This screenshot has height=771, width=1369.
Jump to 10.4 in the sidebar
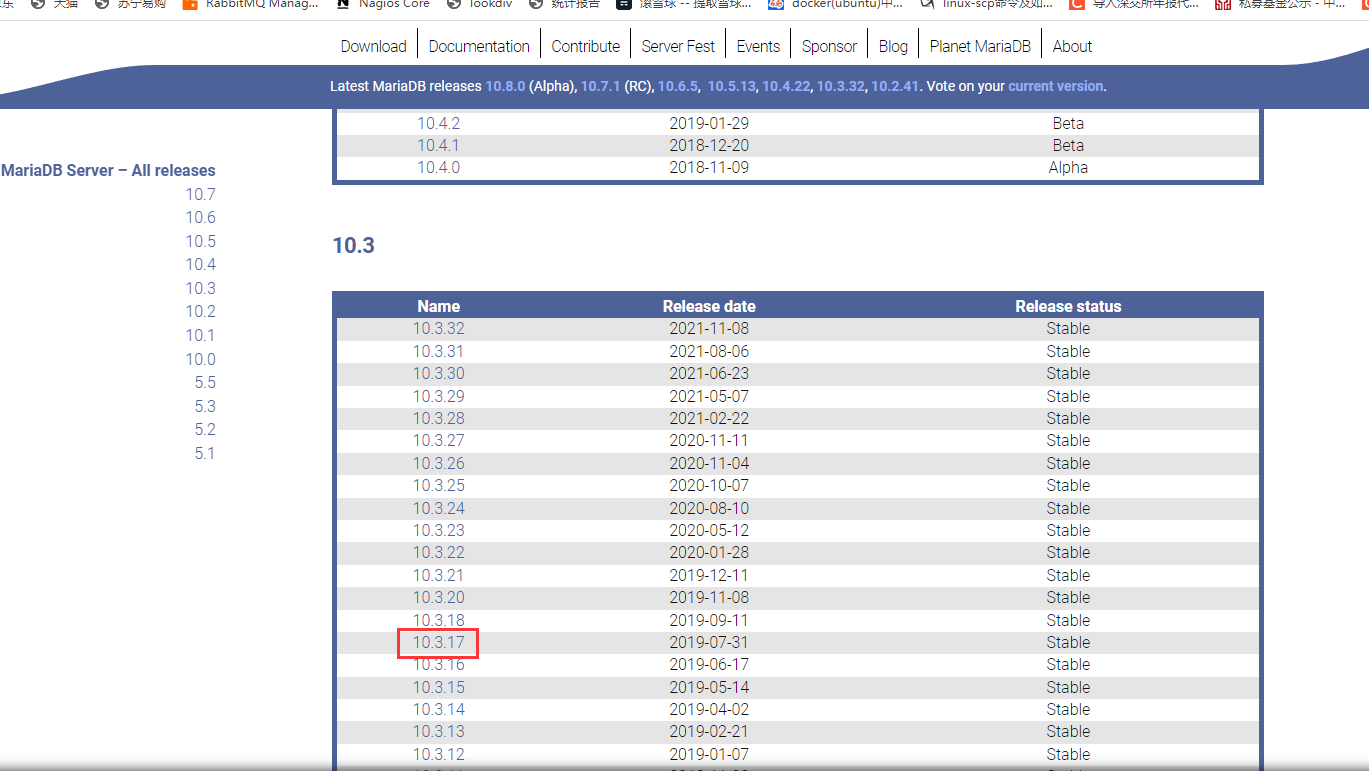200,264
